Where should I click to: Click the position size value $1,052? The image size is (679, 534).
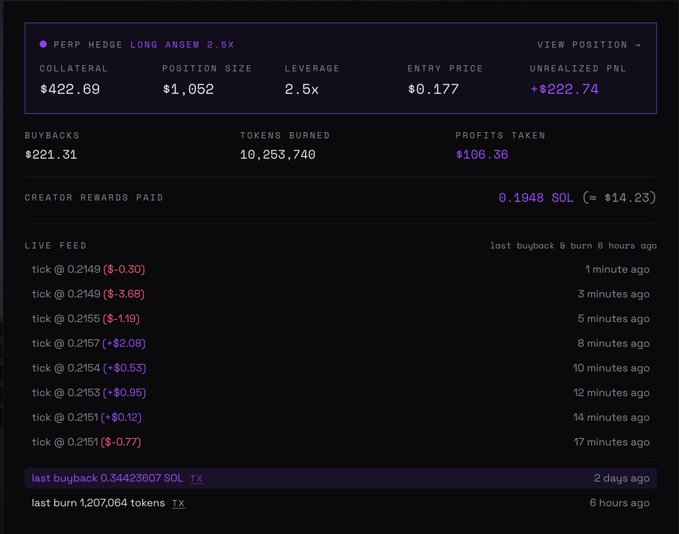(x=188, y=89)
